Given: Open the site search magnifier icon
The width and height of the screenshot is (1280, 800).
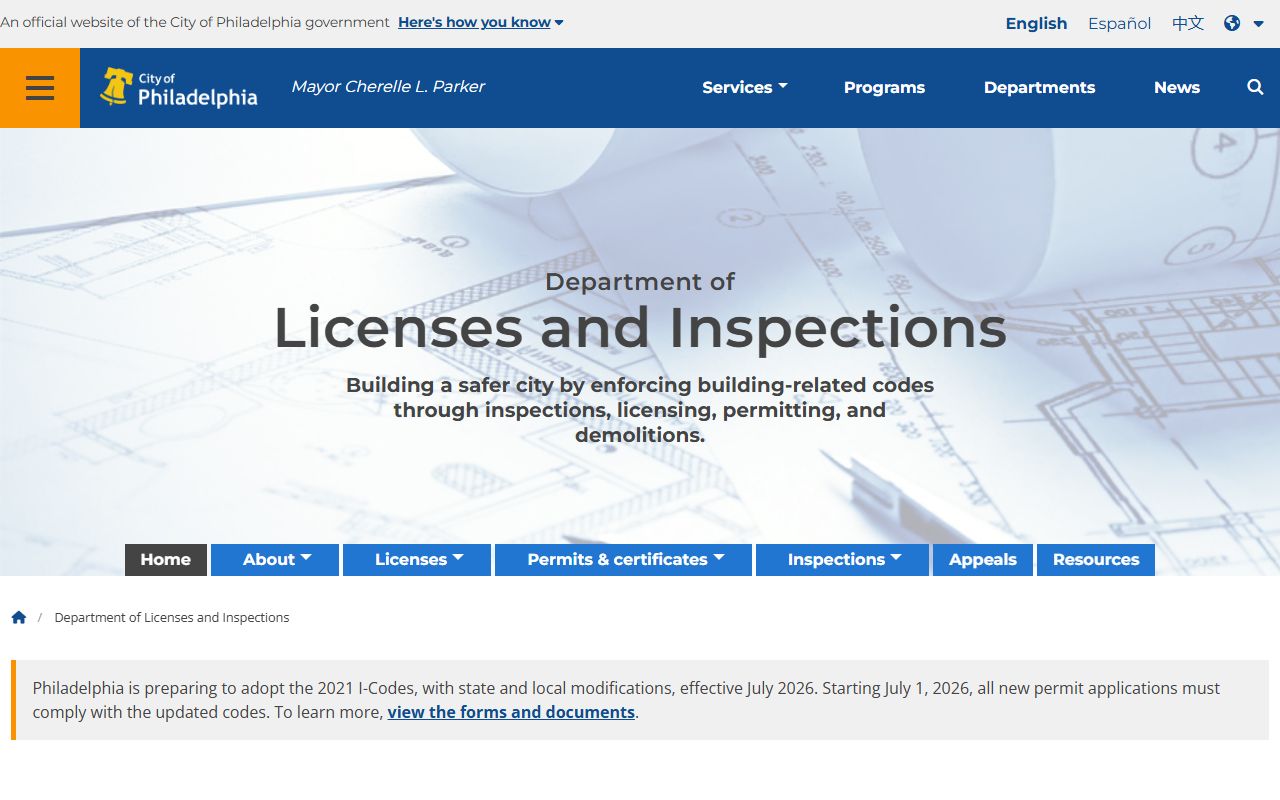Looking at the screenshot, I should coord(1255,87).
